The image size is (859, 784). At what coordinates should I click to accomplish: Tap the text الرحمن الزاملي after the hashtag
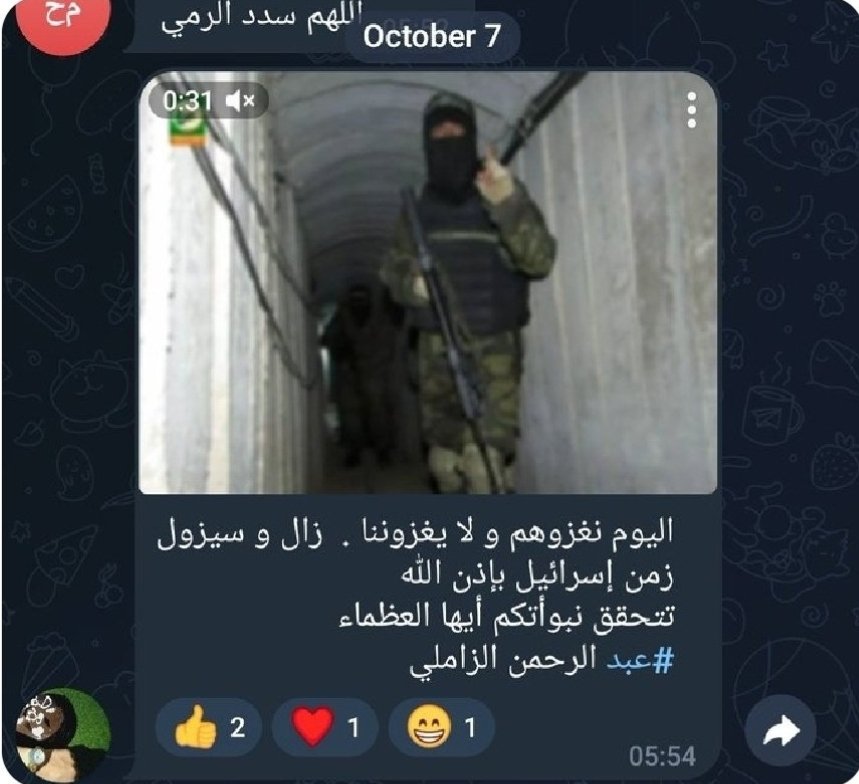pos(502,659)
